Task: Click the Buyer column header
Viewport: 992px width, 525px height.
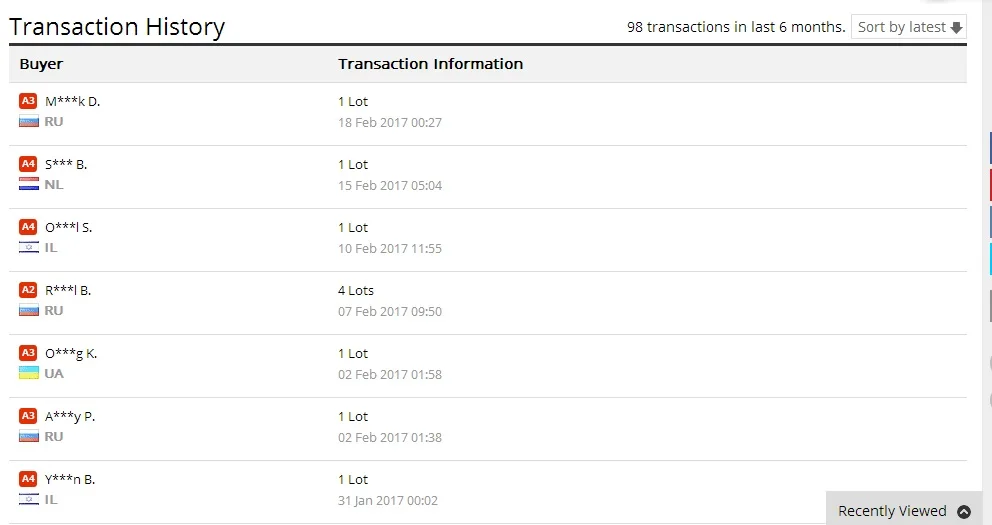Action: [x=41, y=64]
